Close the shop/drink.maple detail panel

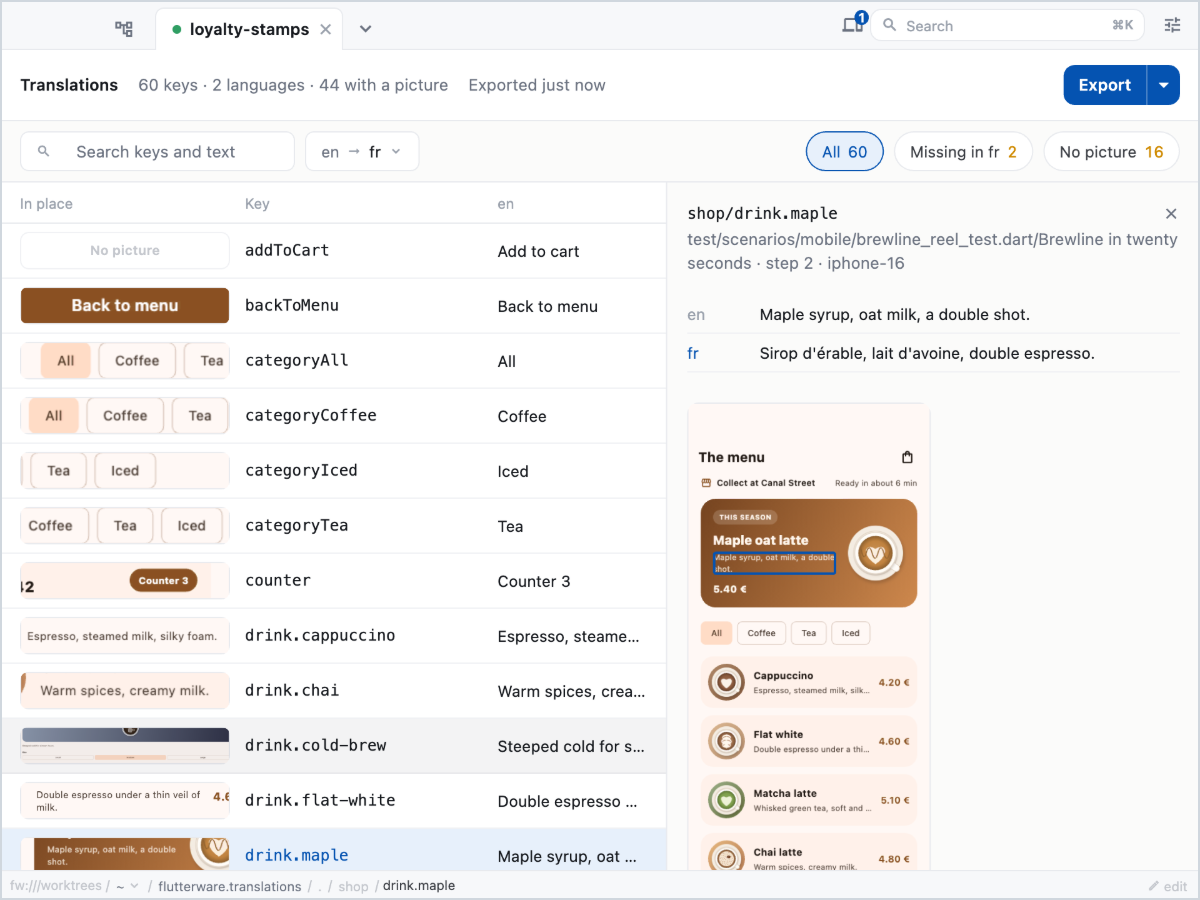(1171, 214)
